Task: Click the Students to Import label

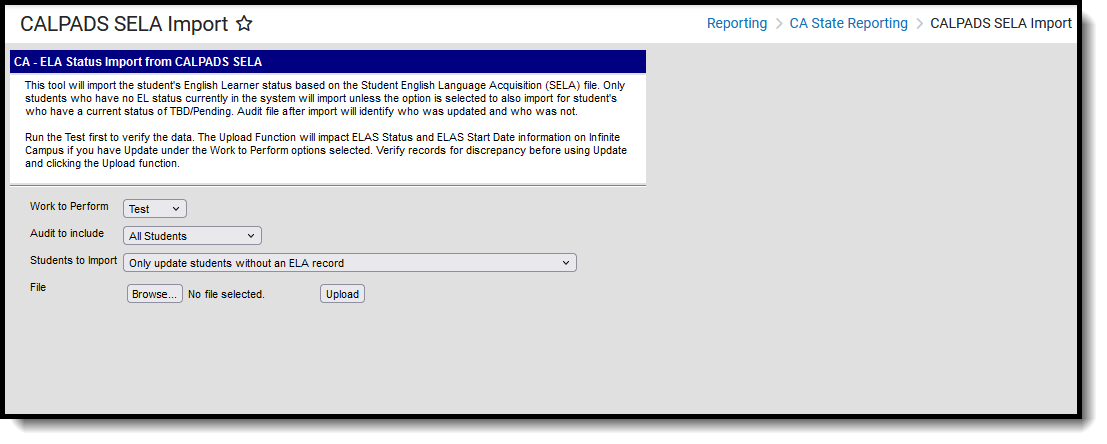Action: point(73,260)
